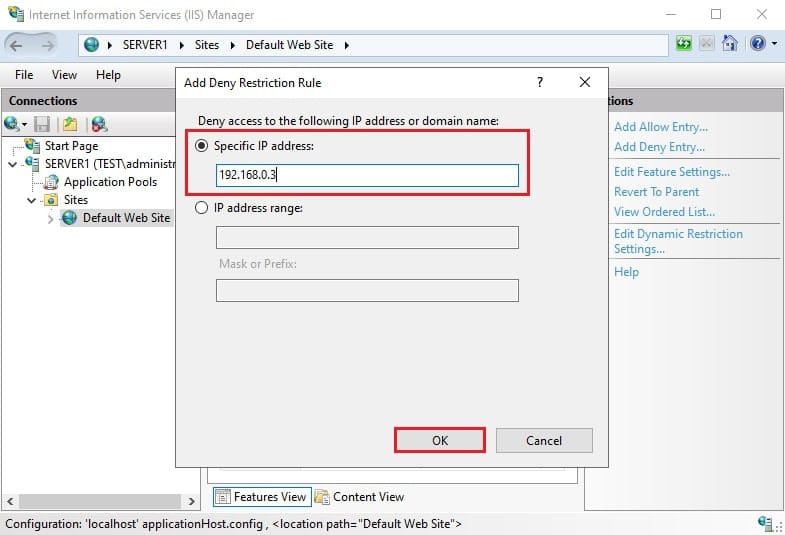Select the IP address range radio button
Image resolution: width=785 pixels, height=535 pixels.
click(201, 207)
